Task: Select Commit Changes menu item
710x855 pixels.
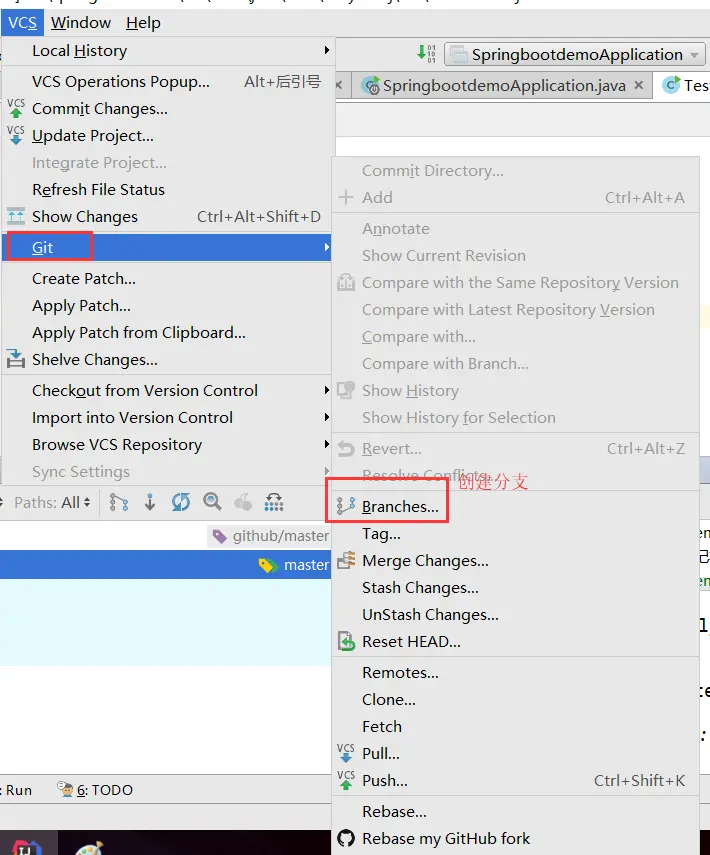Action: click(x=167, y=109)
